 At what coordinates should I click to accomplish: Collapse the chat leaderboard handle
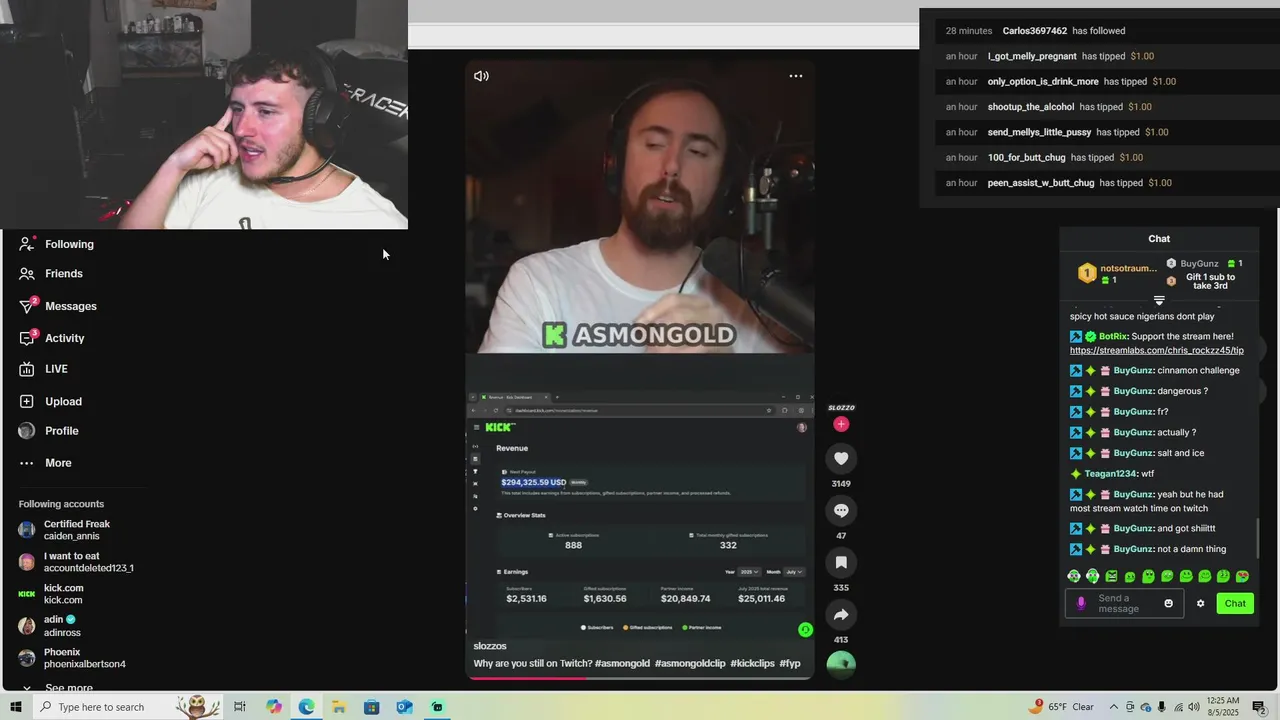[x=1159, y=300]
